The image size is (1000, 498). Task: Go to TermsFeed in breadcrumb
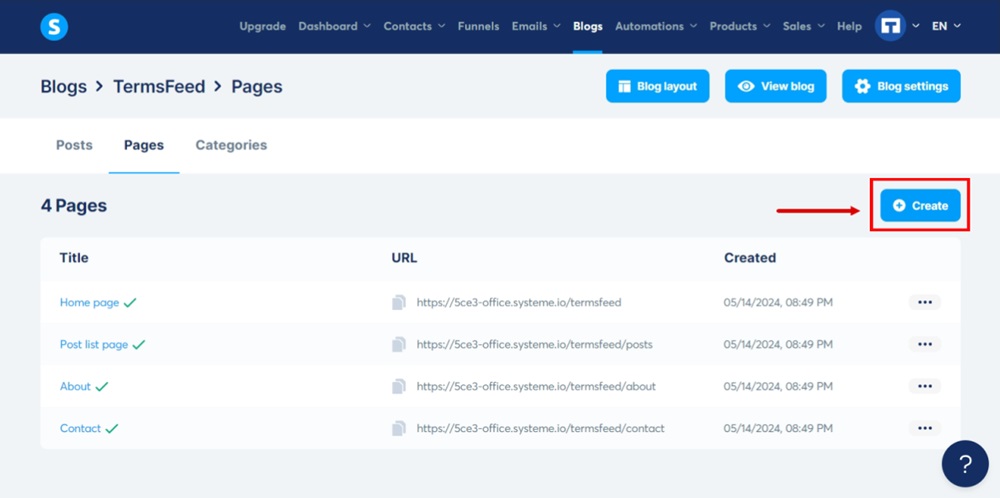159,86
